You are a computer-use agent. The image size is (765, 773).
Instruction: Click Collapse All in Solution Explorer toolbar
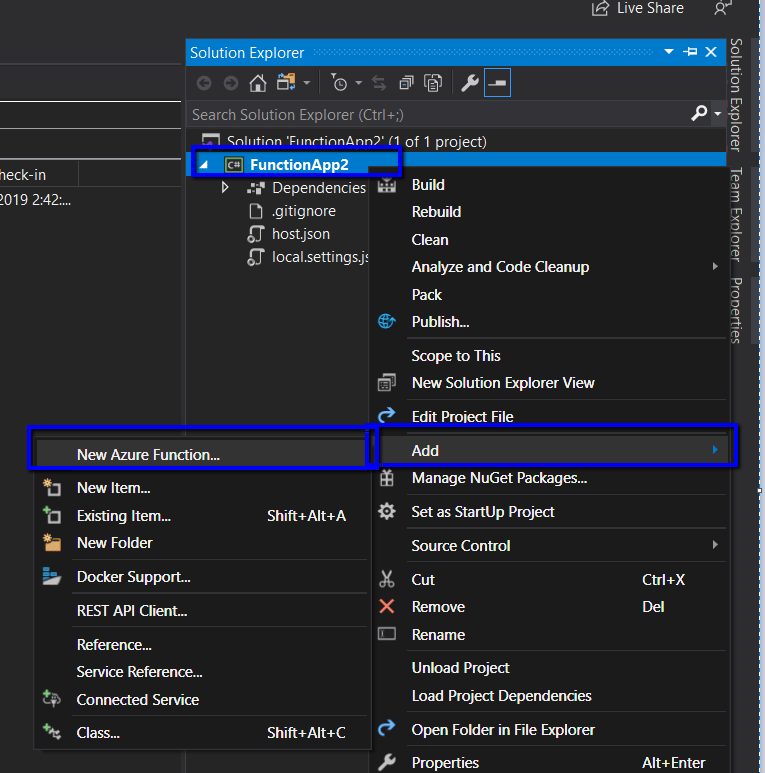pyautogui.click(x=407, y=83)
